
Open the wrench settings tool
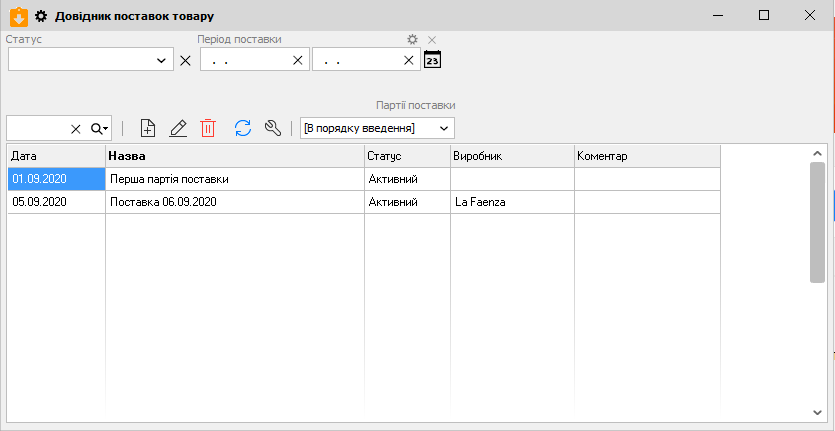coord(272,128)
